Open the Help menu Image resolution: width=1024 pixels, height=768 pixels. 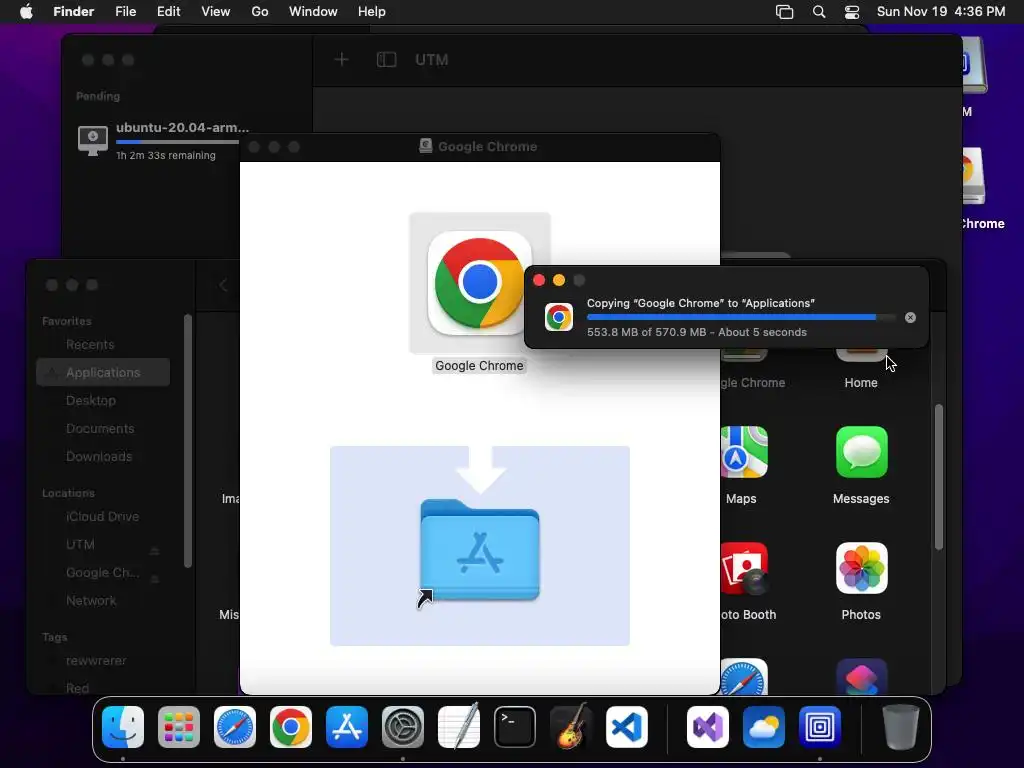[x=372, y=12]
